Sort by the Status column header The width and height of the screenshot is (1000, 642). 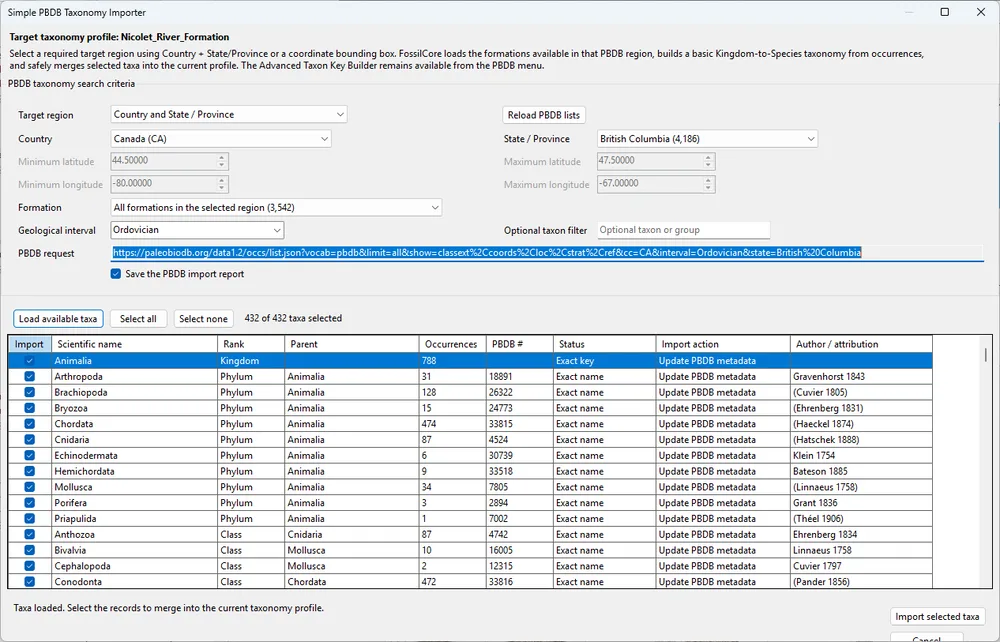click(604, 344)
